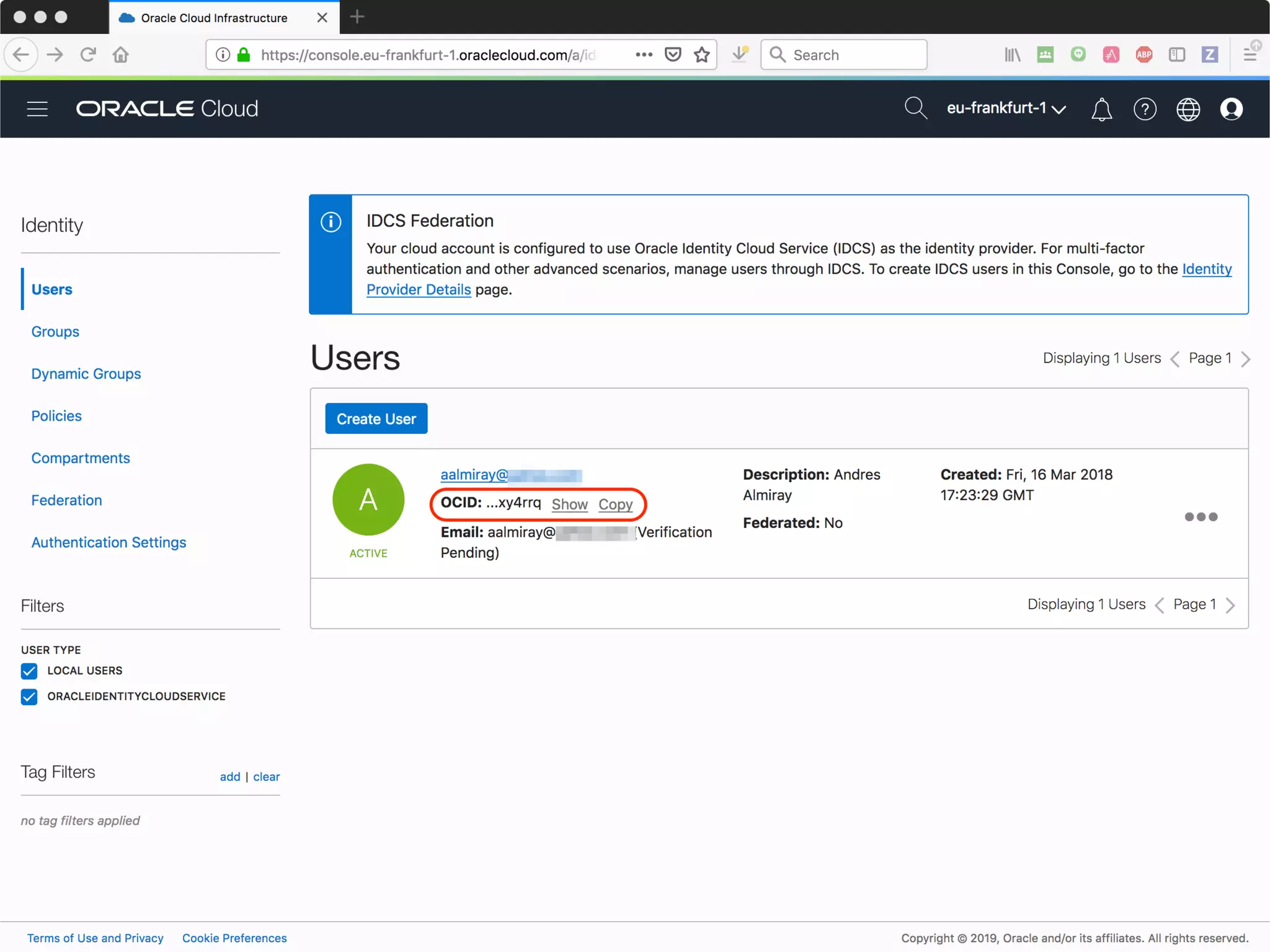
Task: Copy the user's OCID
Action: 615,505
